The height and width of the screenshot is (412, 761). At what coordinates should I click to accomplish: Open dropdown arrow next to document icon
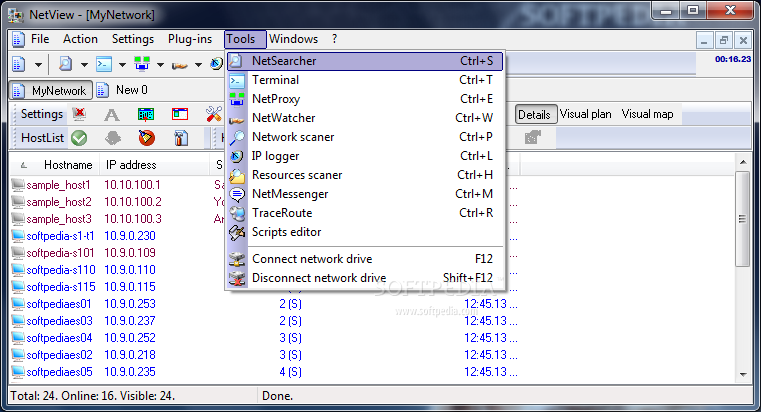38,65
